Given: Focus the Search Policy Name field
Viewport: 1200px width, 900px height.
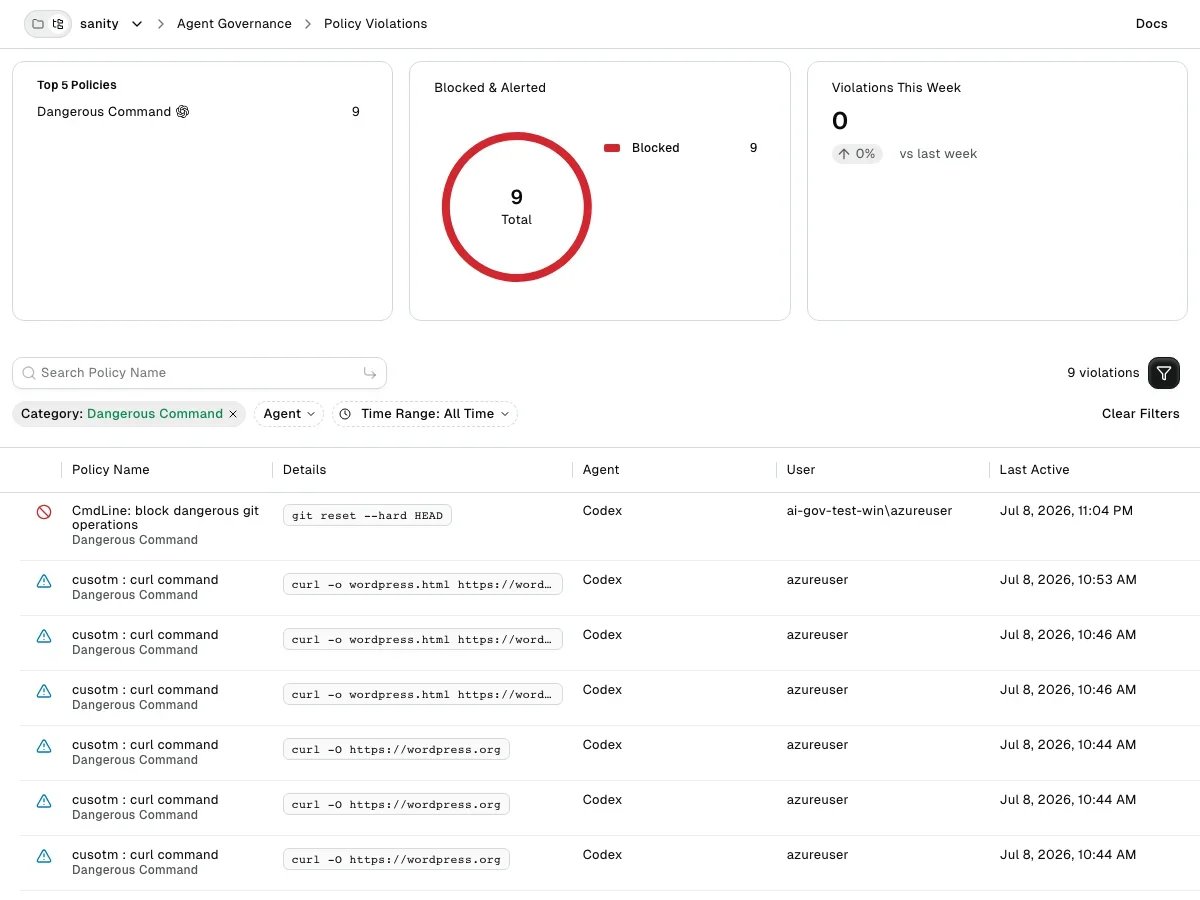Looking at the screenshot, I should coord(199,373).
